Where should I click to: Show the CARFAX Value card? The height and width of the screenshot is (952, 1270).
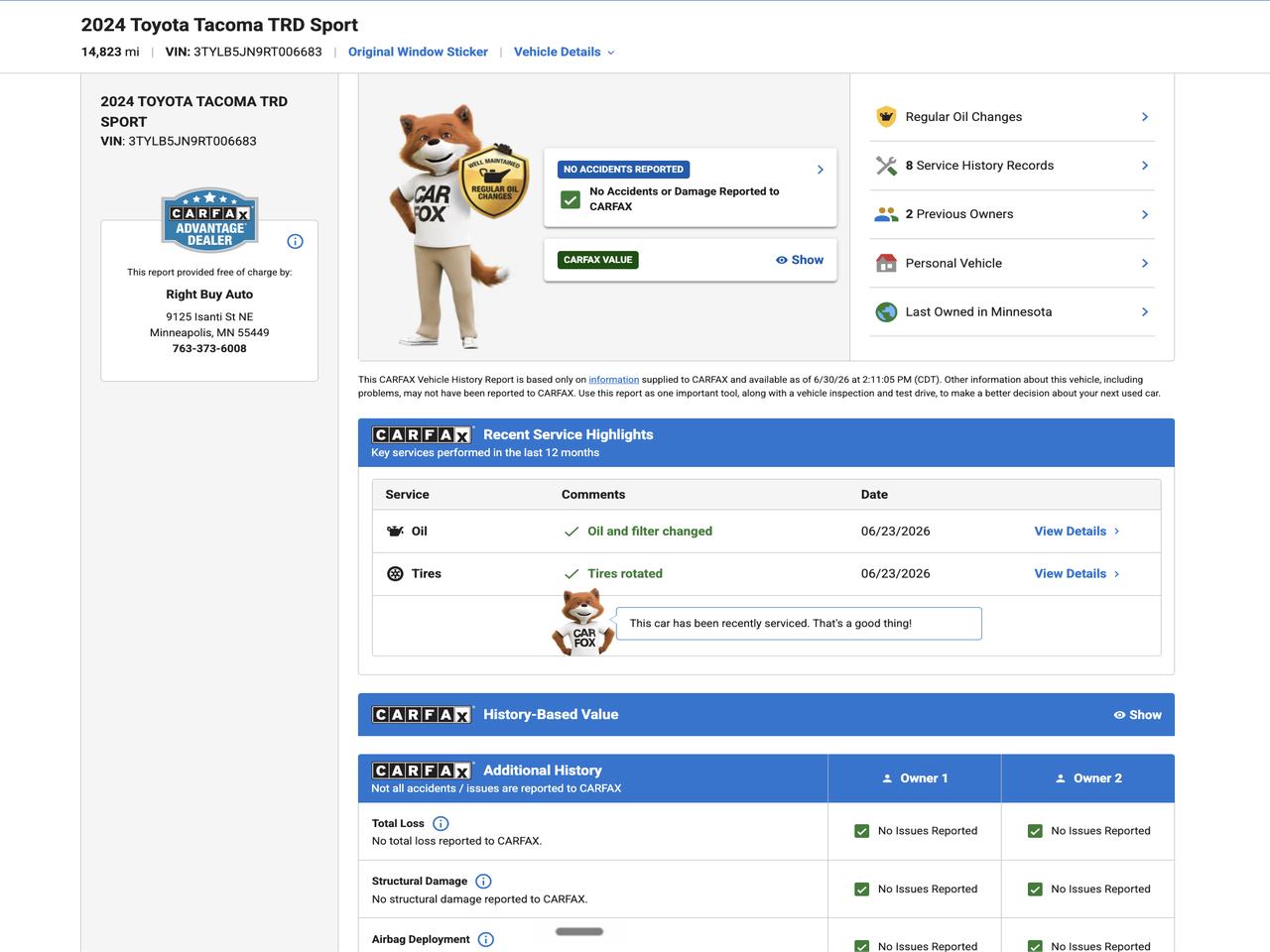coord(800,260)
